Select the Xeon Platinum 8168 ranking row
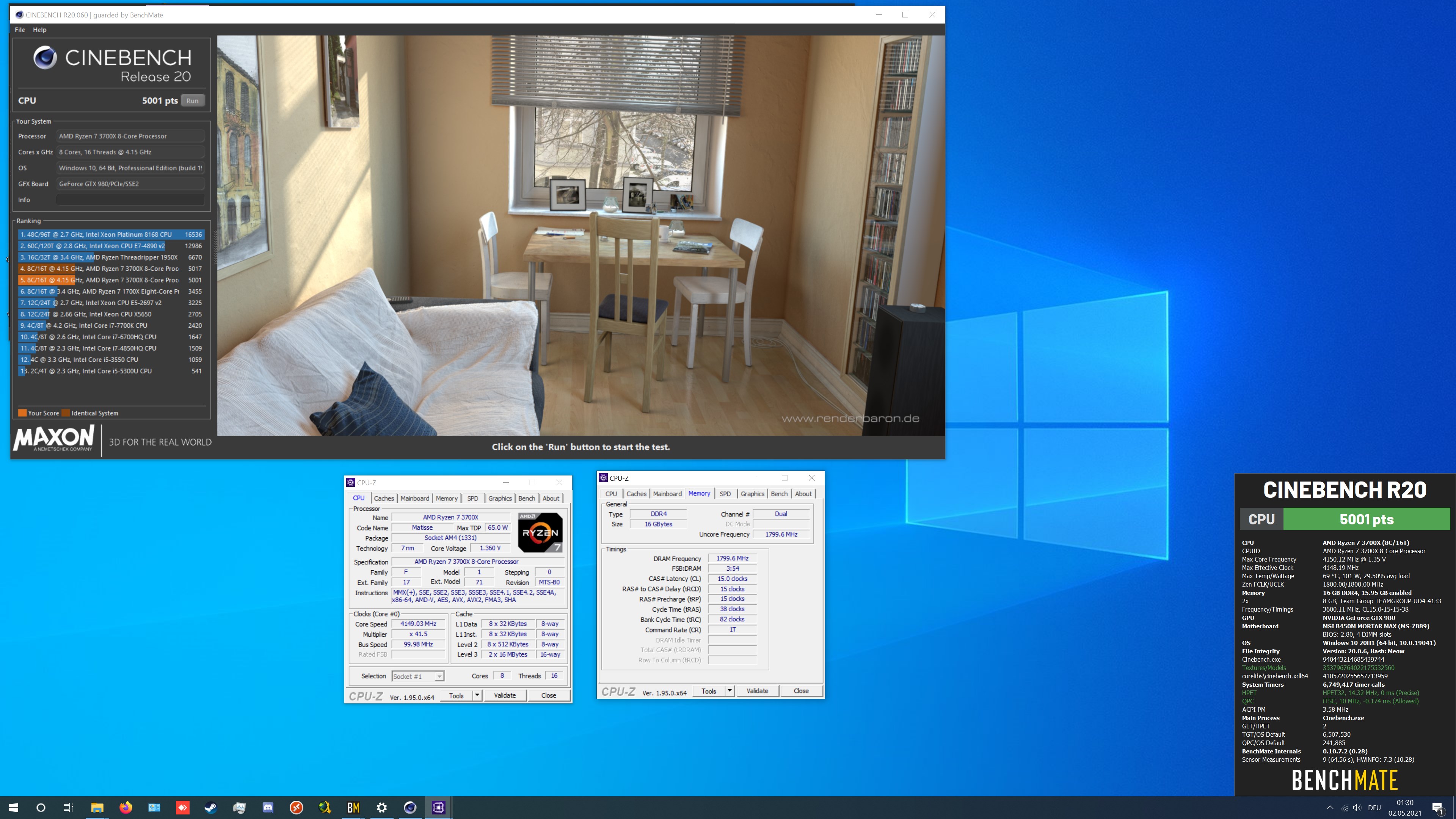 111,234
